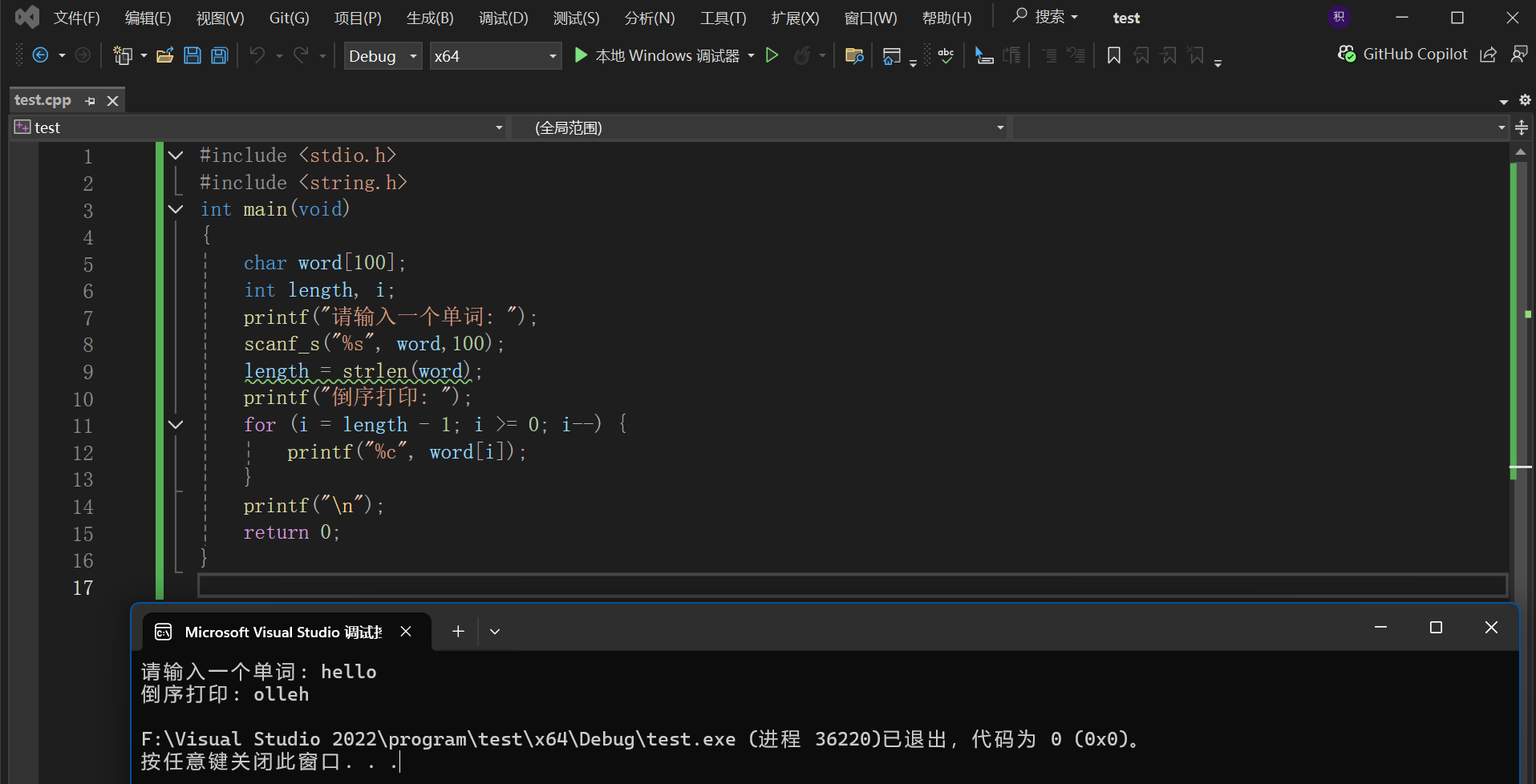1536x784 pixels.
Task: Click the window-with-house toolbar icon
Action: [x=891, y=55]
